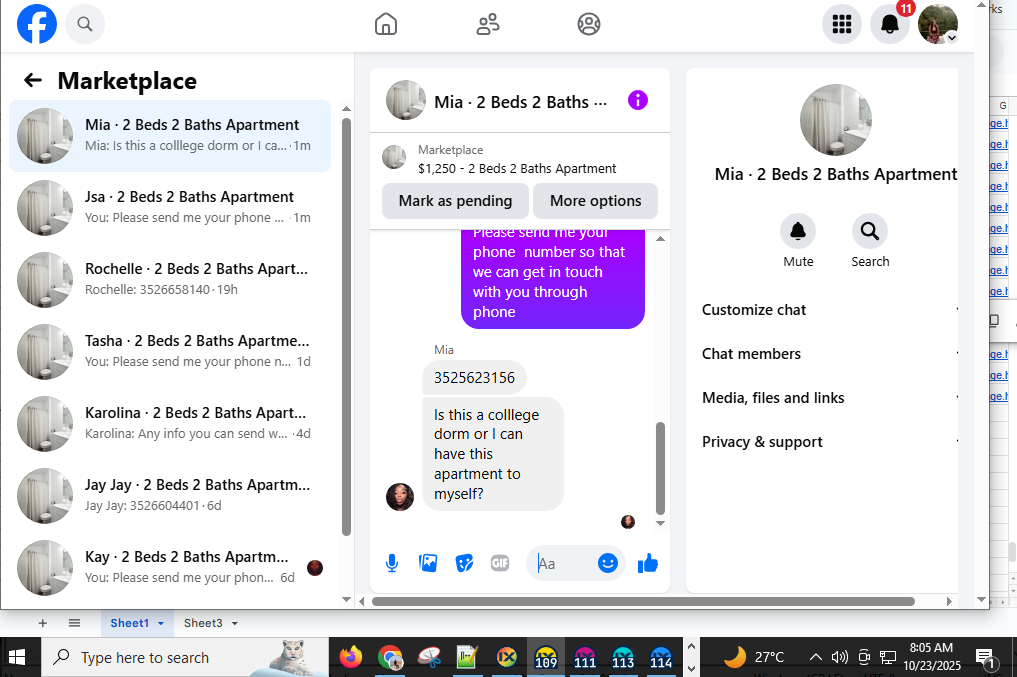Click the chat header title Mia · 2 Beds

click(520, 102)
